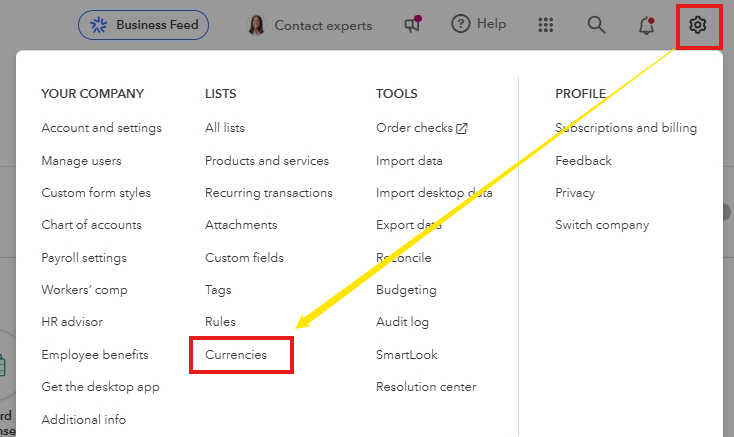Image resolution: width=734 pixels, height=437 pixels.
Task: Click Resolution center link
Action: point(426,387)
